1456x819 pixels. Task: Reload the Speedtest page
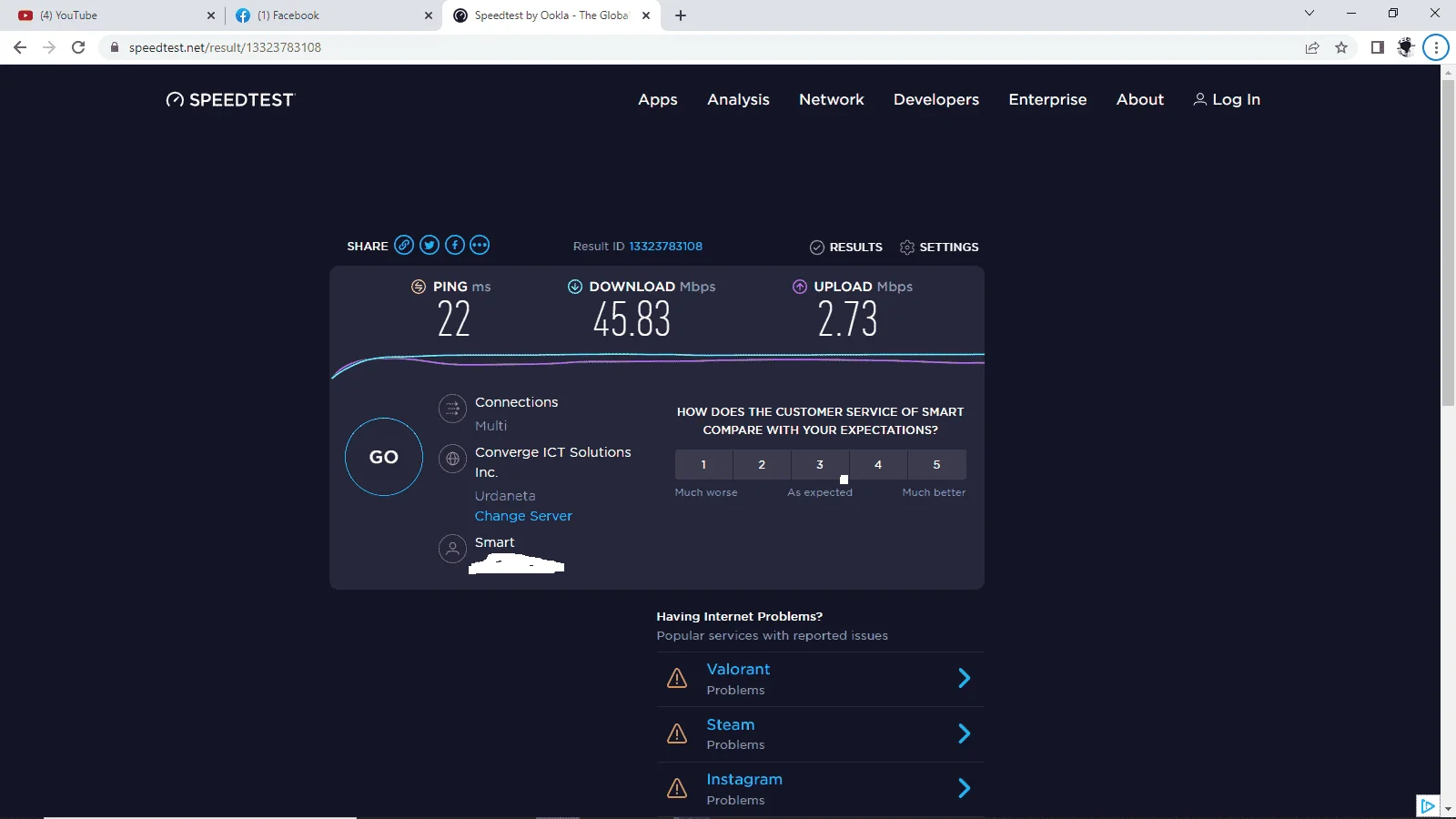[x=78, y=47]
